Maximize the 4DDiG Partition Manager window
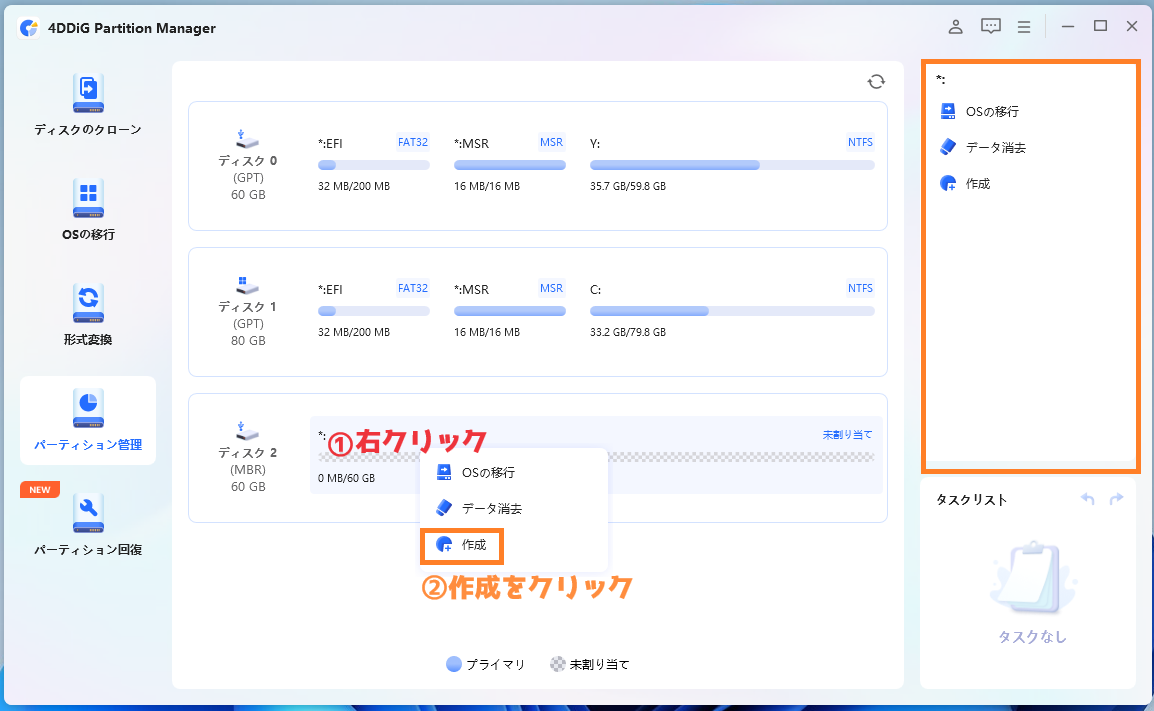The height and width of the screenshot is (711, 1154). [1100, 26]
